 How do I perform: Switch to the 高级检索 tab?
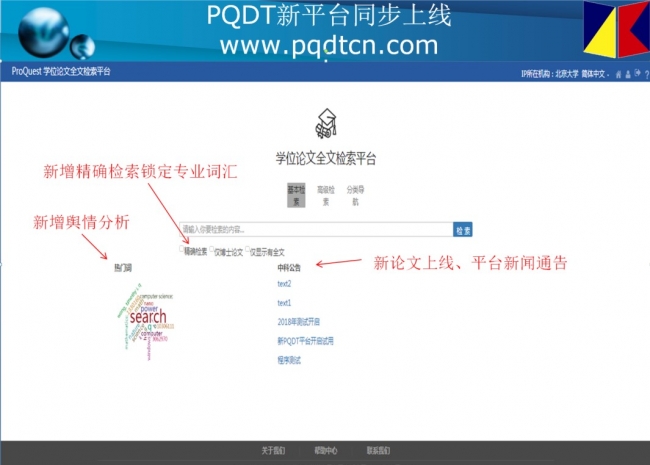coord(326,195)
